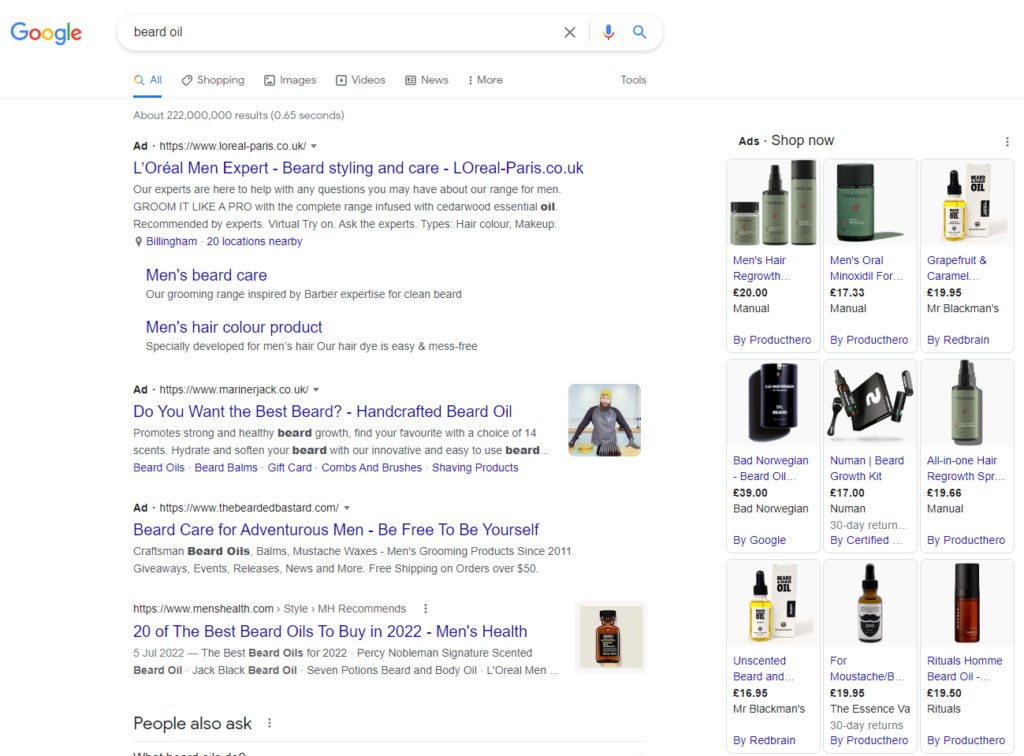Click Men's Oral Minoxidil product image
Screen dimensions: 1024x756
tap(870, 203)
